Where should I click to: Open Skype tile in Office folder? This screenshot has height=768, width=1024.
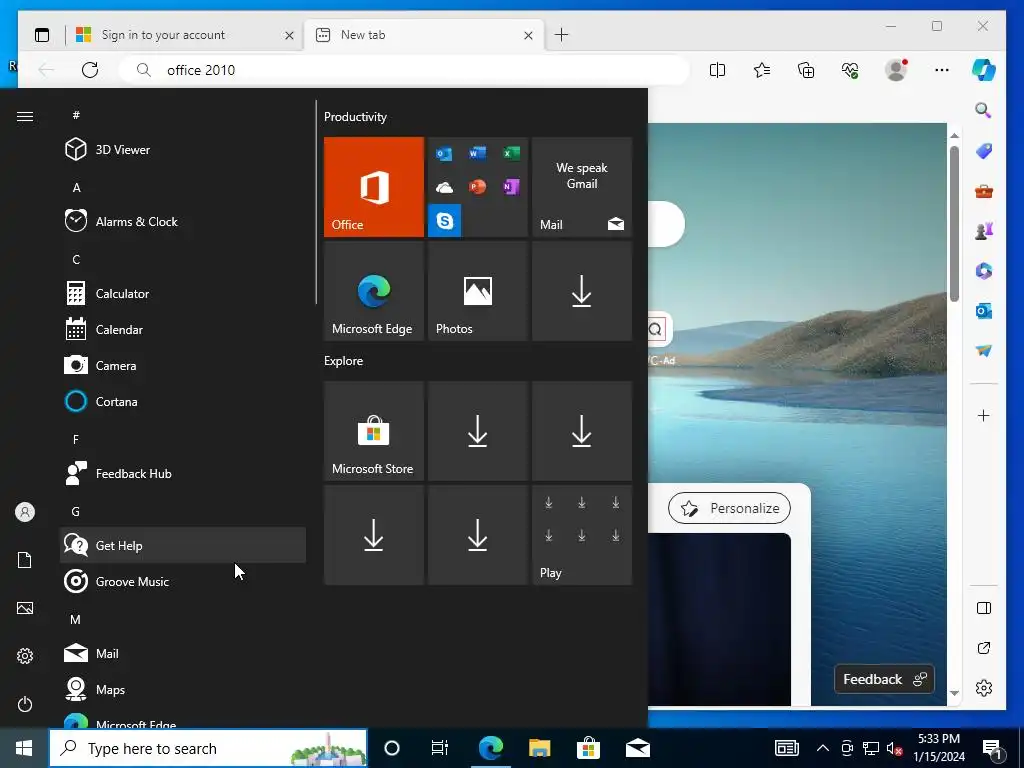pos(445,221)
